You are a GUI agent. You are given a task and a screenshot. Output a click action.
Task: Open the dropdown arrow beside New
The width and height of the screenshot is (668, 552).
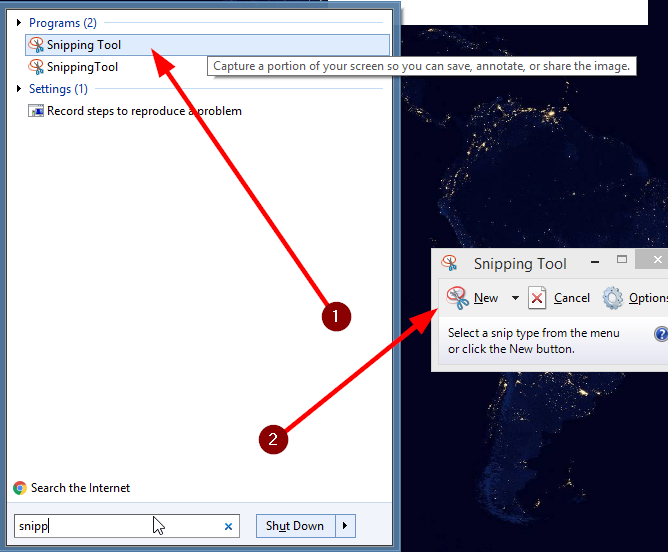[x=515, y=298]
